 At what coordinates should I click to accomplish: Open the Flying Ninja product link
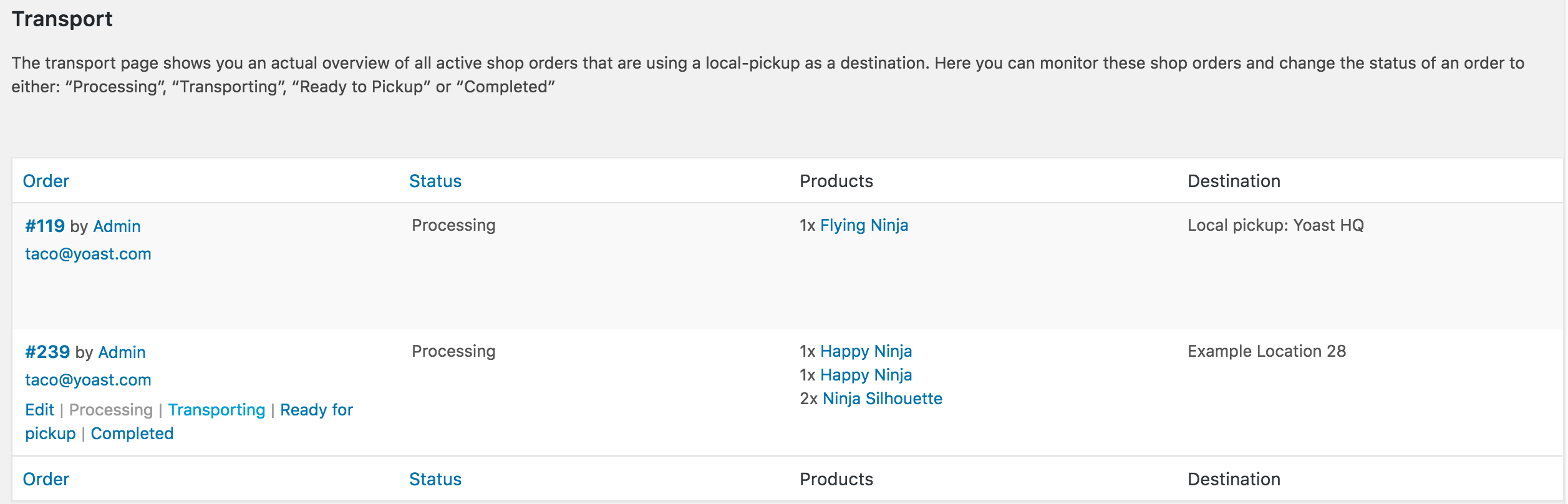point(864,225)
